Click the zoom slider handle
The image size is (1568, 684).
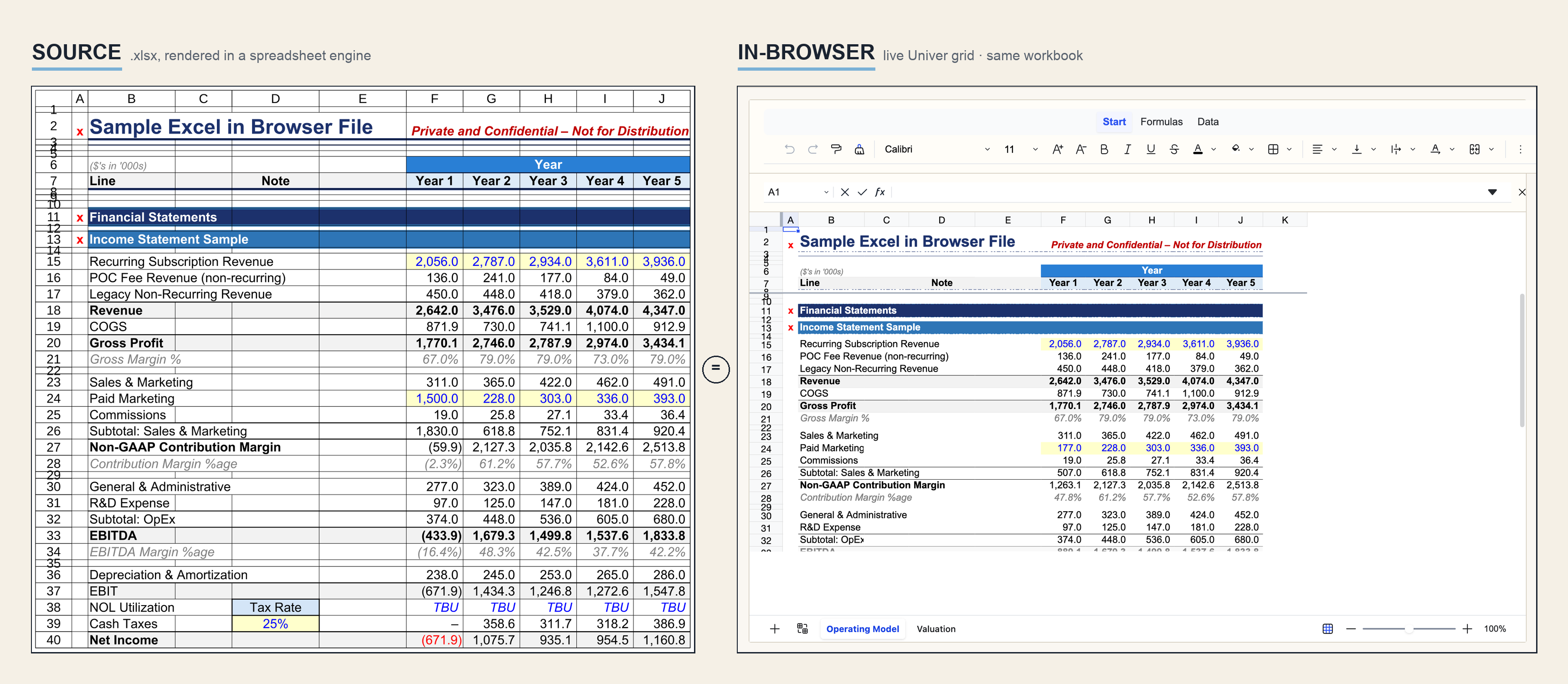click(x=1409, y=628)
